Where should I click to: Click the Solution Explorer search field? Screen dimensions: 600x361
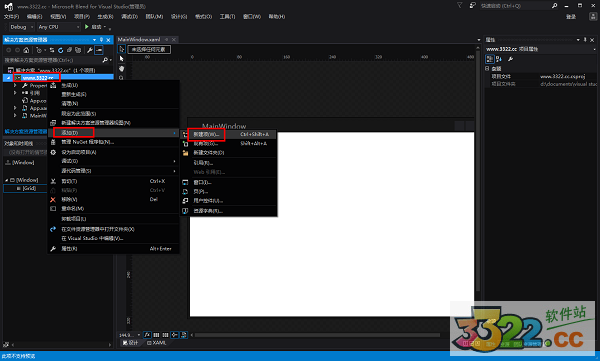[x=53, y=60]
